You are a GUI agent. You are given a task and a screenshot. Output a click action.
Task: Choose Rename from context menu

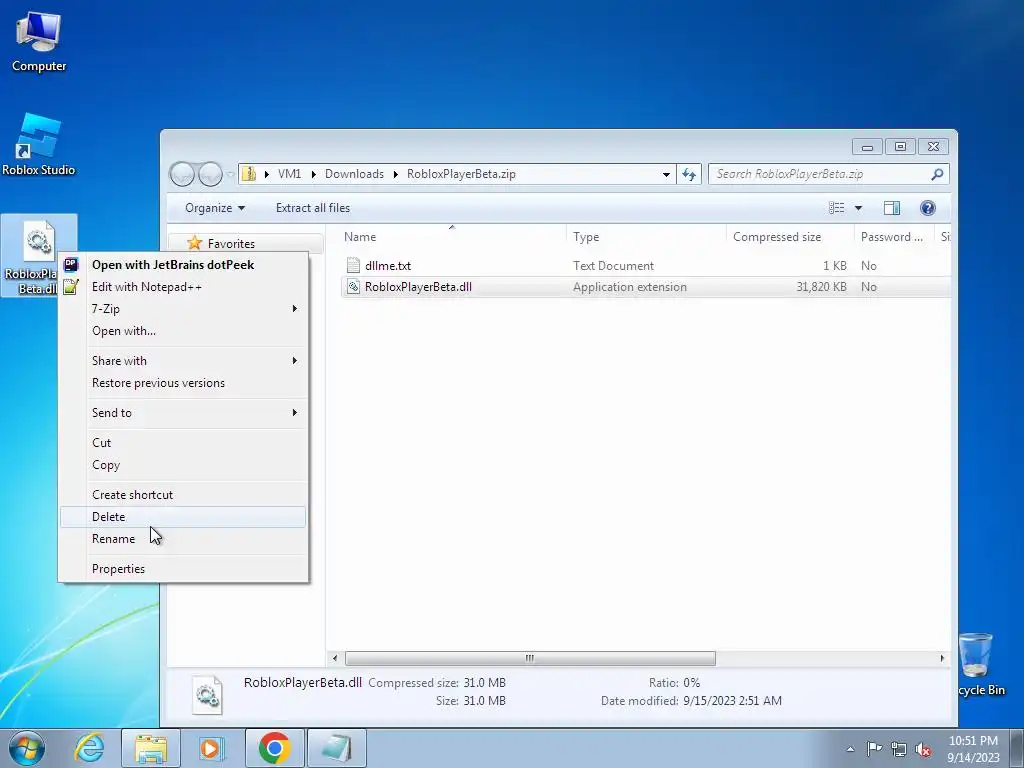click(183, 539)
